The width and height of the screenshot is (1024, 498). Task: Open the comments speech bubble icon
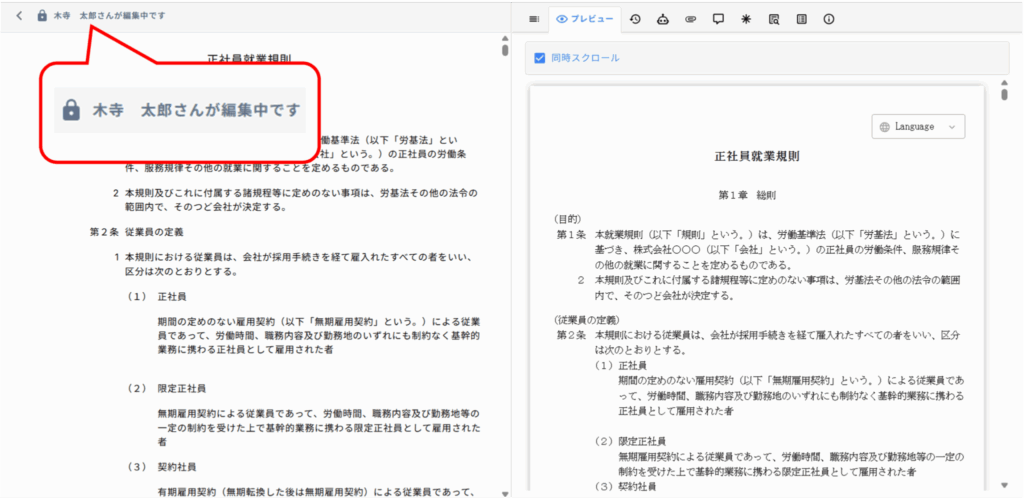pos(718,18)
